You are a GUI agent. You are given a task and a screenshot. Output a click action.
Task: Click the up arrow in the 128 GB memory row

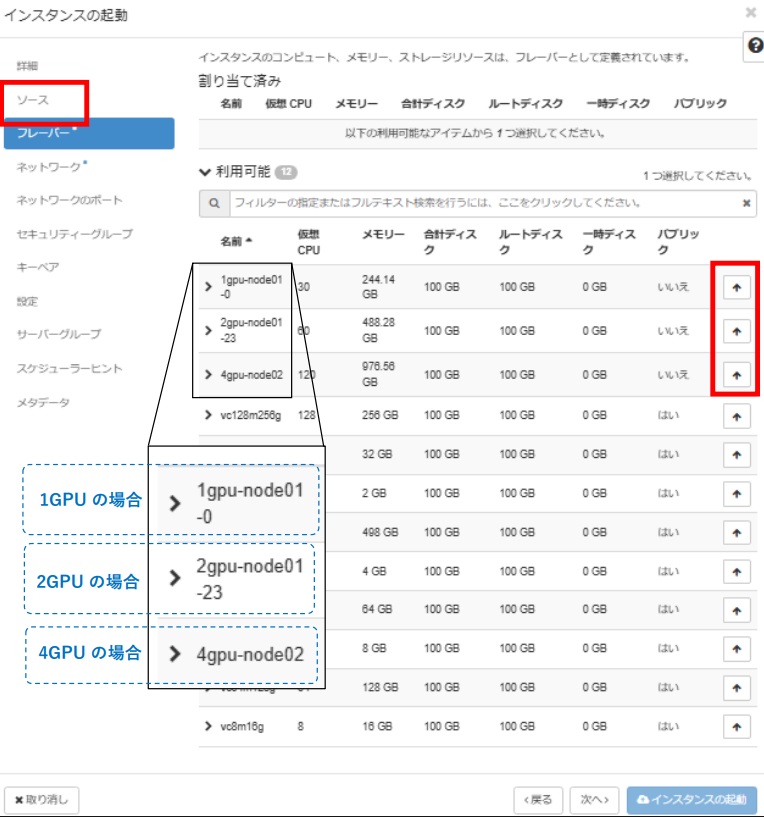(736, 688)
